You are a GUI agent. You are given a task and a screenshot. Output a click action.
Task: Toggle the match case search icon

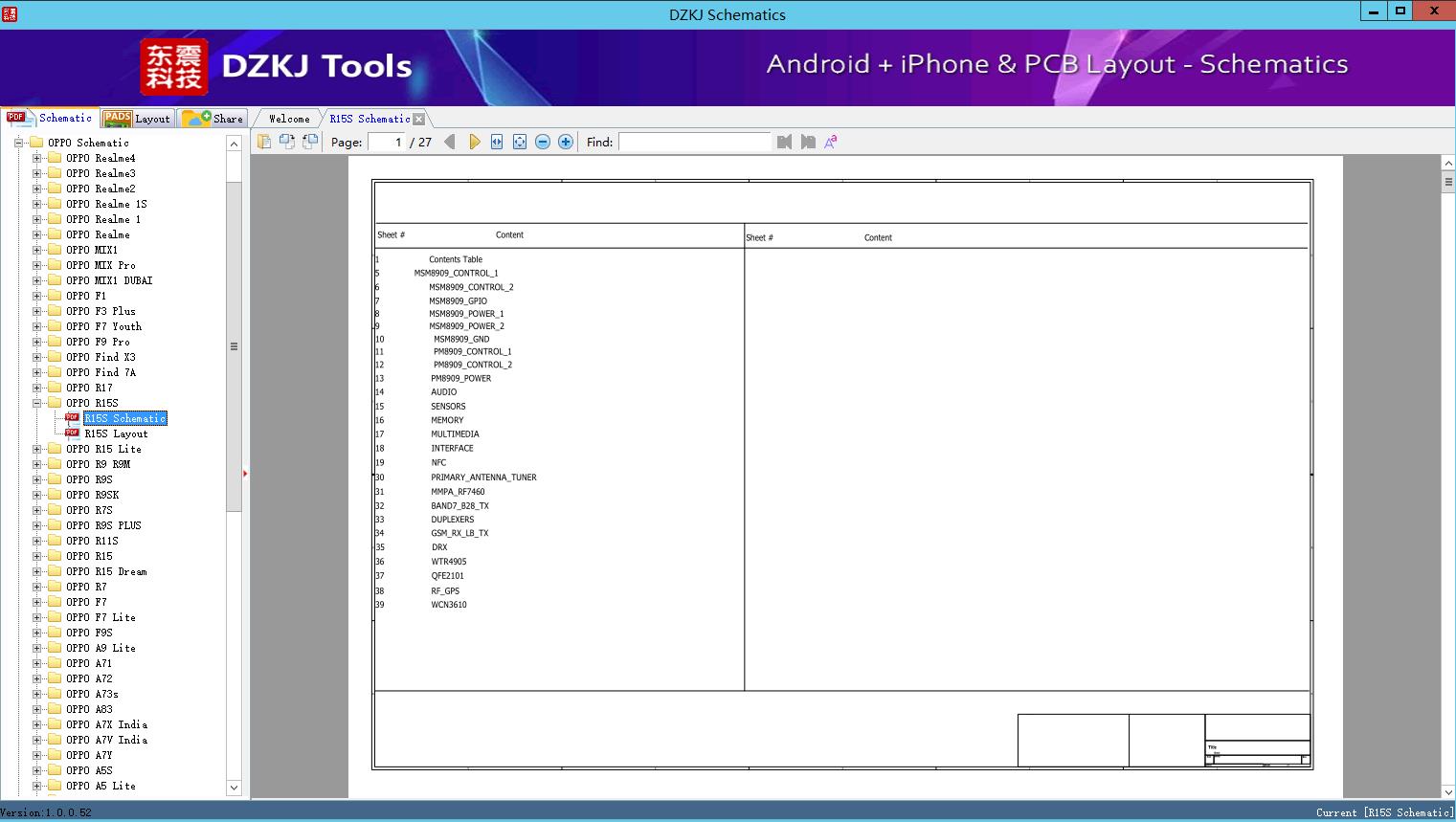[831, 142]
